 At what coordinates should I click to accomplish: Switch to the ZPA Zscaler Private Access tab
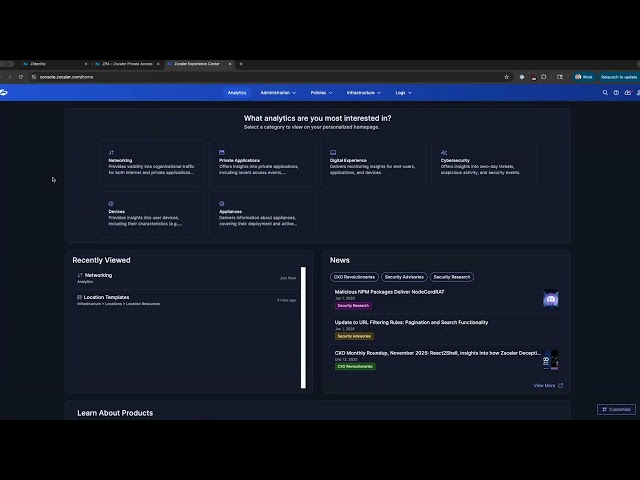[127, 64]
